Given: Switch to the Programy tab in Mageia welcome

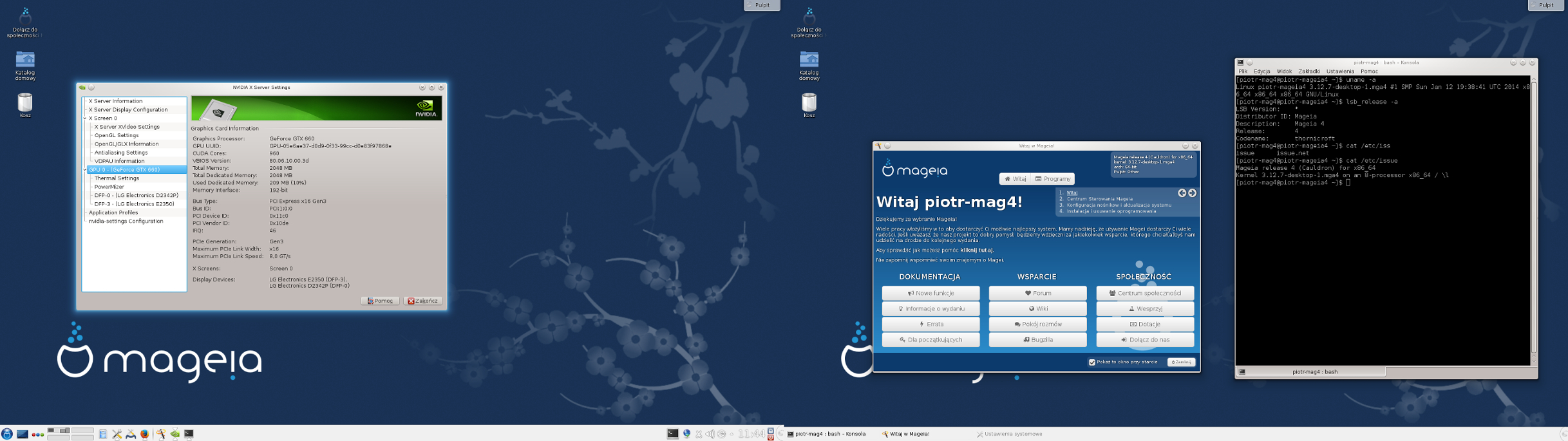Looking at the screenshot, I should tap(1053, 179).
